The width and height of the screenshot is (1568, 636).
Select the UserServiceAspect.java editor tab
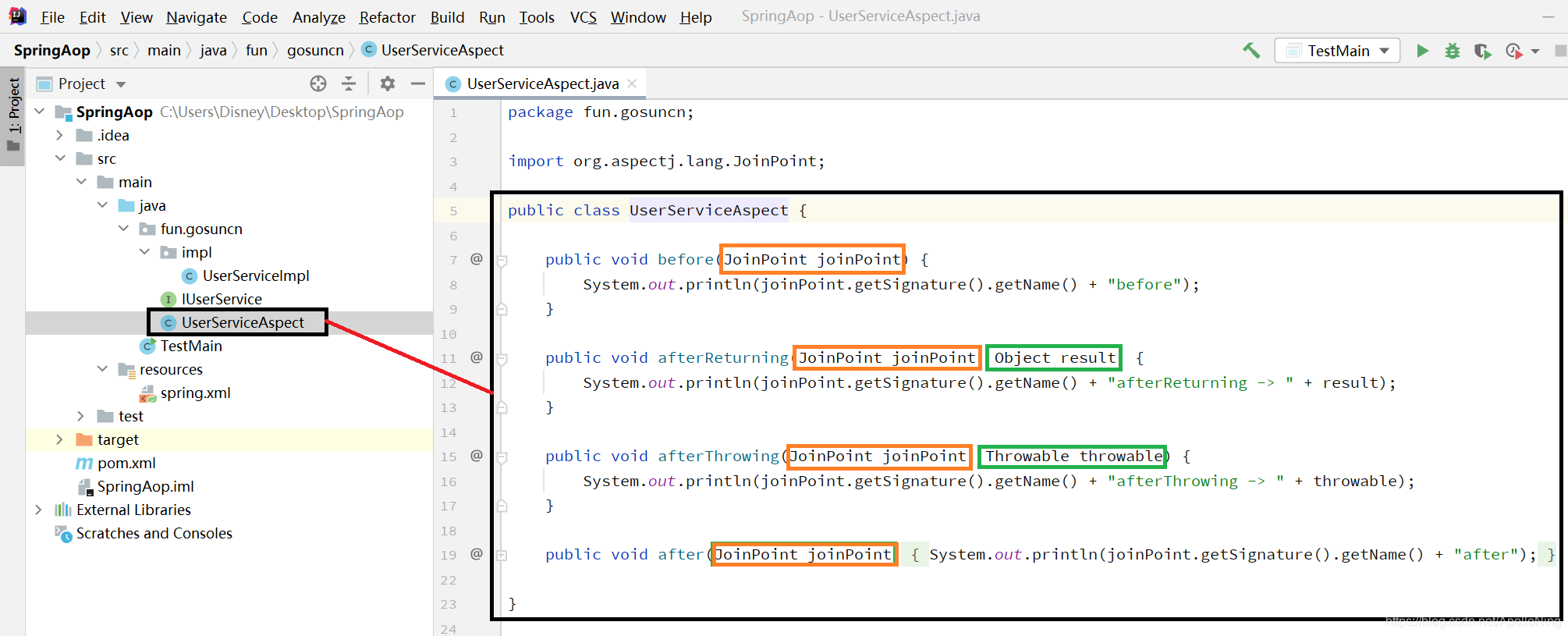(x=541, y=83)
